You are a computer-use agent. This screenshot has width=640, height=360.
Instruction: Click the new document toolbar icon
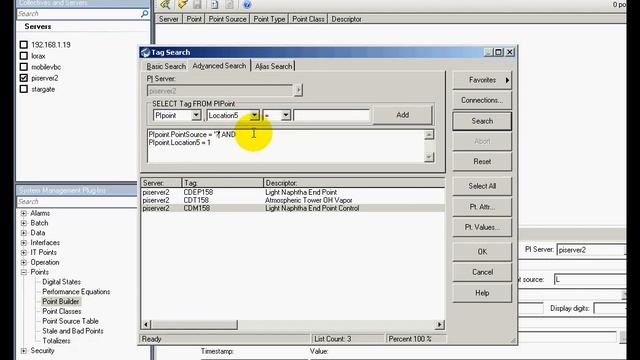point(214,4)
